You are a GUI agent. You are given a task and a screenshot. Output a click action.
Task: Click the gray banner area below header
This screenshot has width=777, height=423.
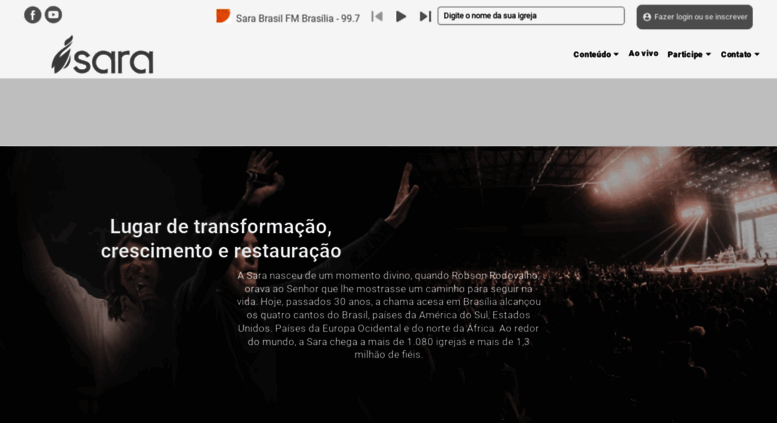[388, 112]
